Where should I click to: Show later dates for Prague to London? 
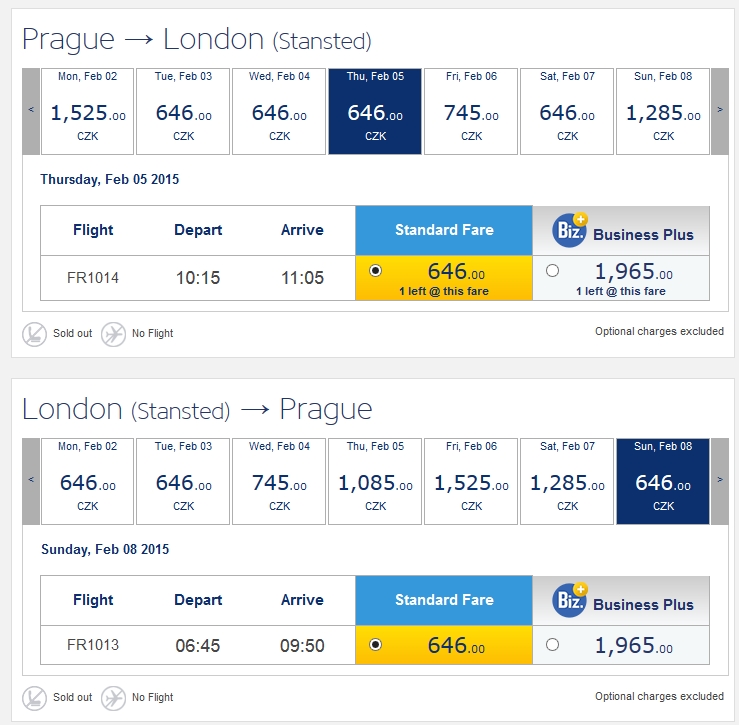coord(720,111)
